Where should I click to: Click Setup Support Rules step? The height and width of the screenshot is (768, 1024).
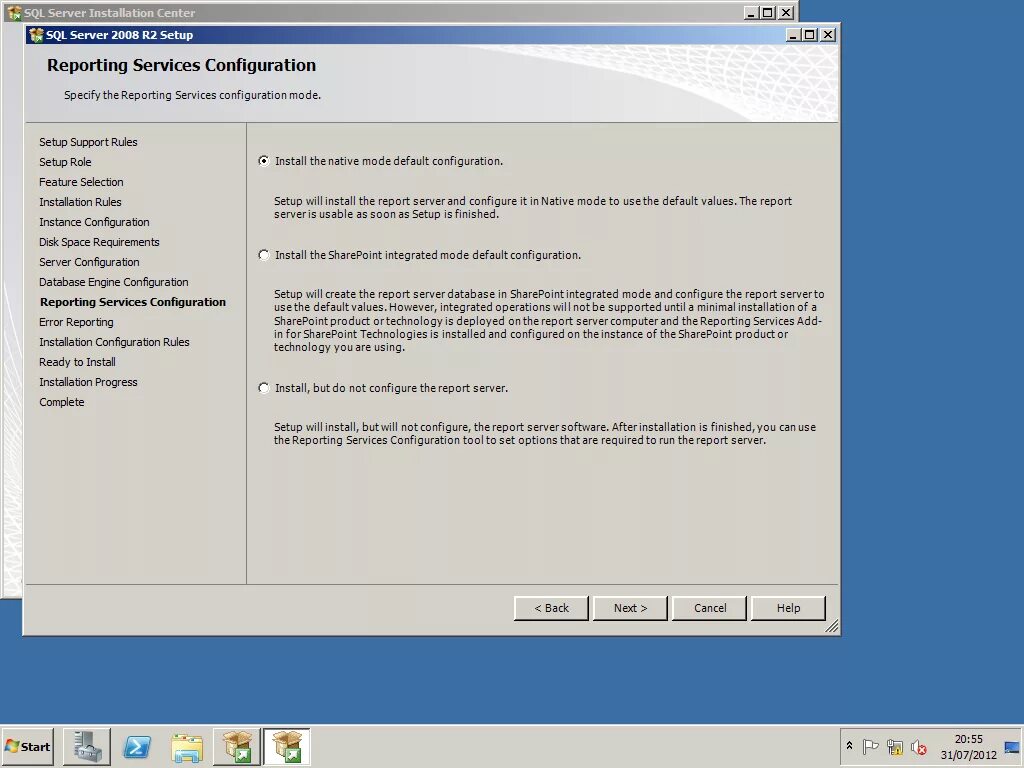tap(88, 142)
